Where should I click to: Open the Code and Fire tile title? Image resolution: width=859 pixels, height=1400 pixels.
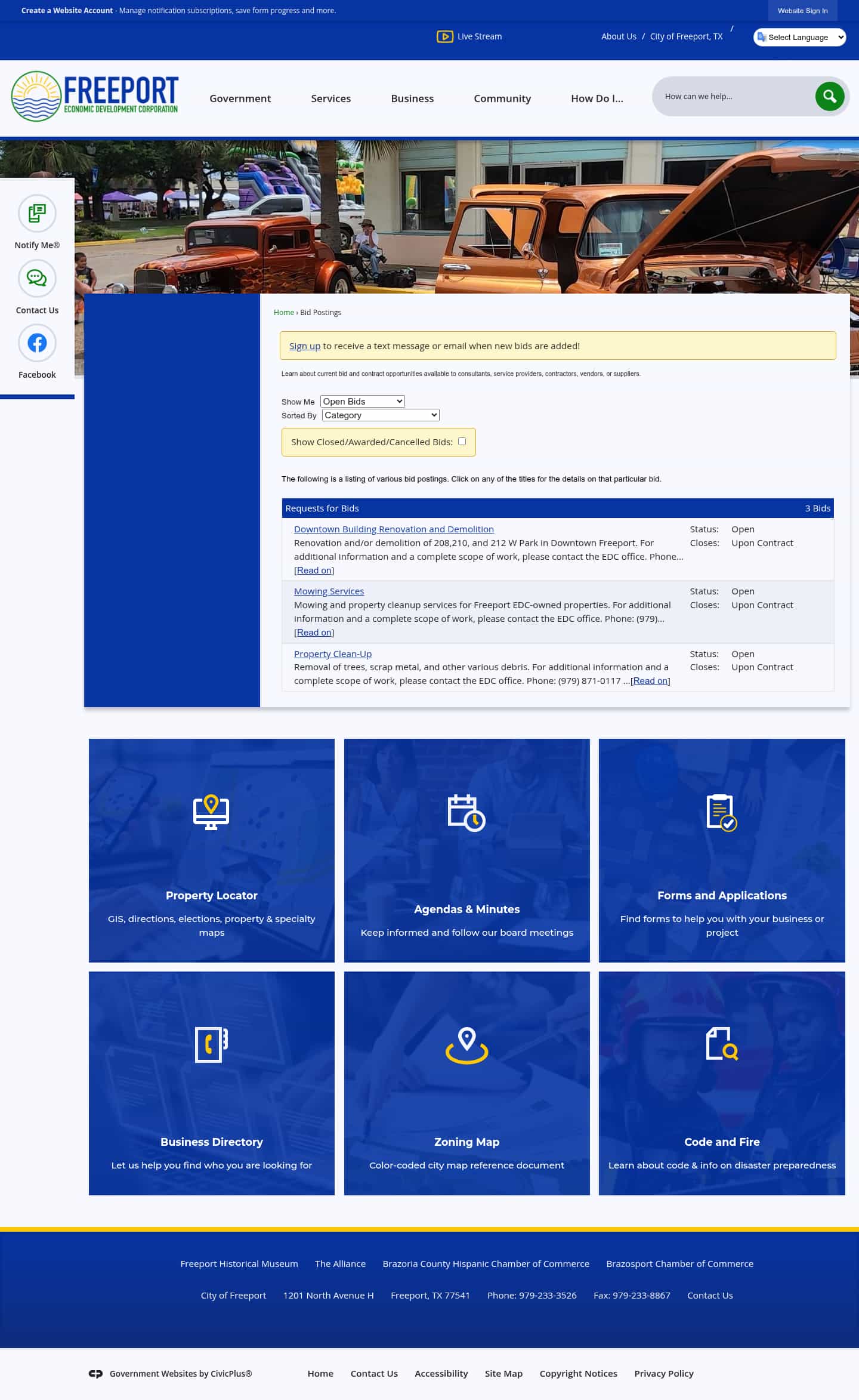(722, 1142)
